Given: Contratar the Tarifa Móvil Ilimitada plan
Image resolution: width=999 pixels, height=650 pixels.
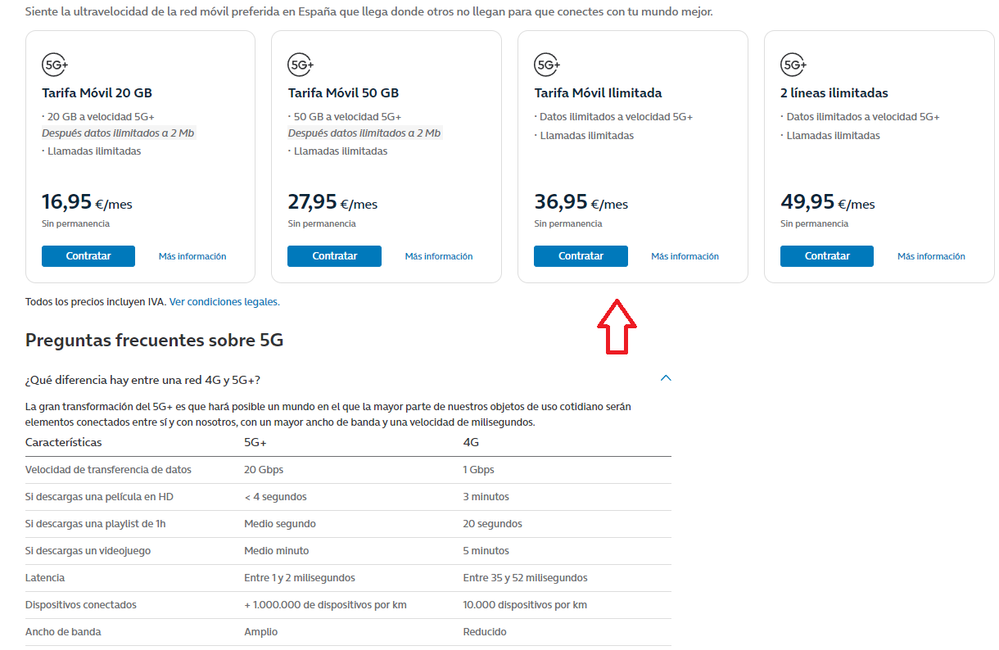Looking at the screenshot, I should 581,256.
